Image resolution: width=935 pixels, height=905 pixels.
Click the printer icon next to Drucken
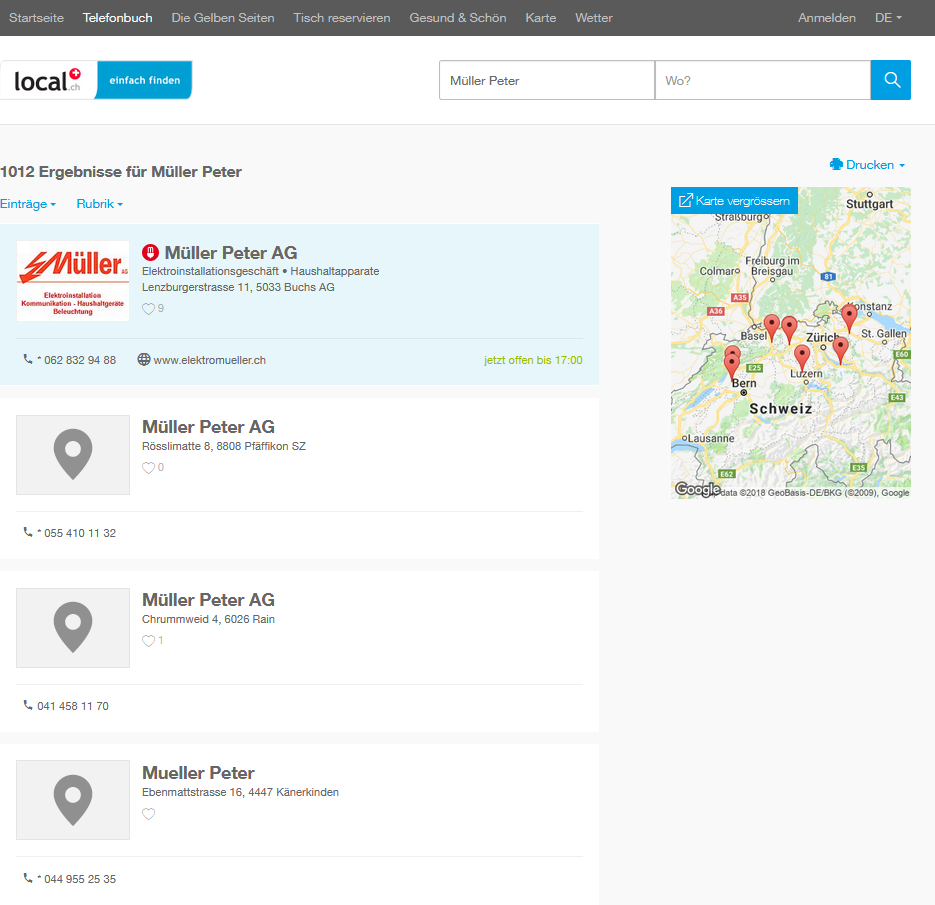coord(836,165)
